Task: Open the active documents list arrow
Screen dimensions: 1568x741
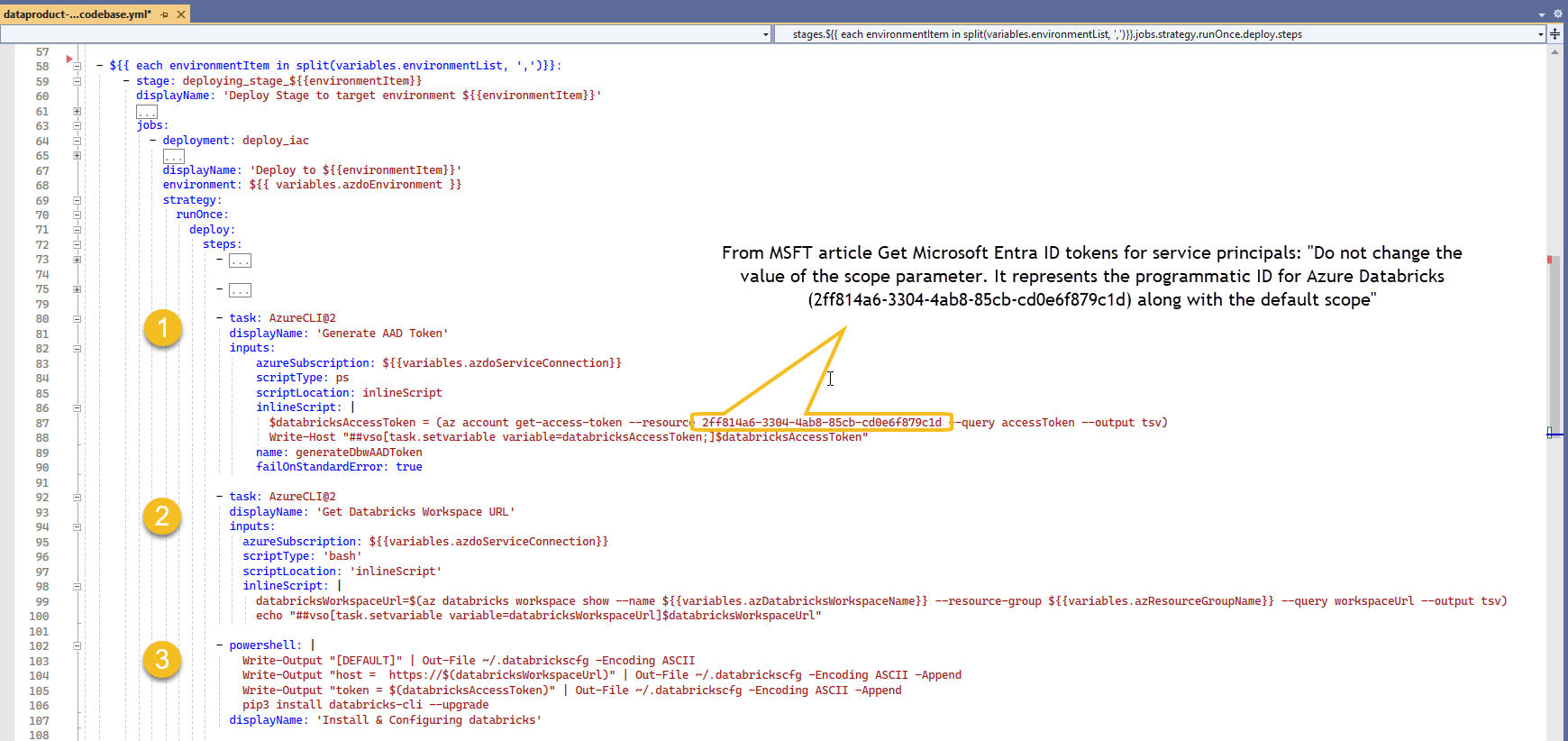Action: coord(1542,14)
